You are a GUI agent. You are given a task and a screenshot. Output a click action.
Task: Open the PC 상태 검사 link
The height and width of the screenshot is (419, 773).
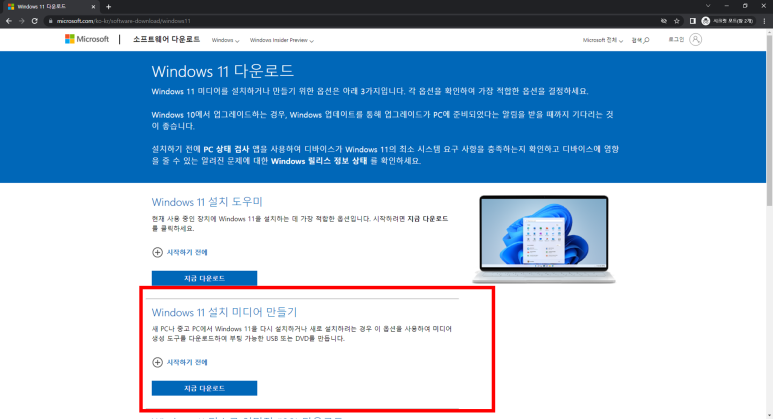click(x=226, y=149)
